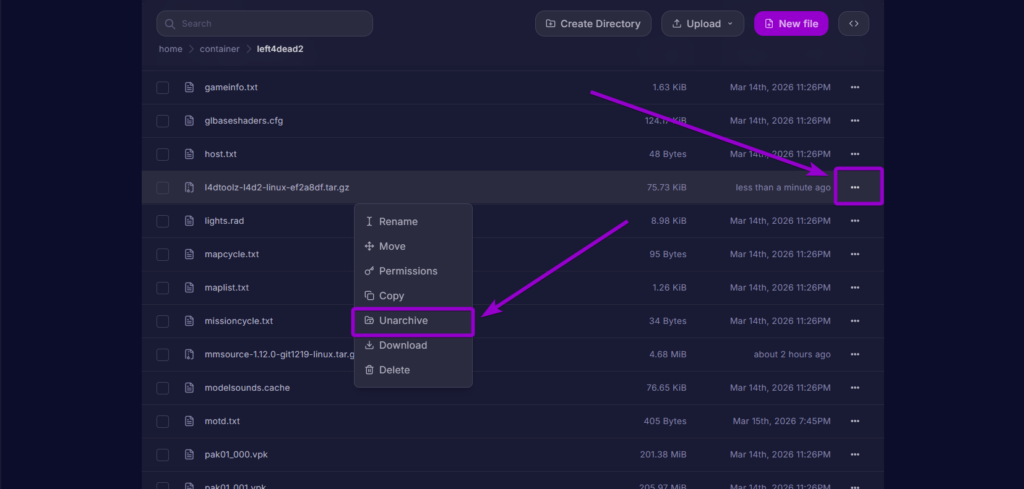
Task: Open the three-dot menu for missioncycle.txt
Action: click(x=855, y=321)
